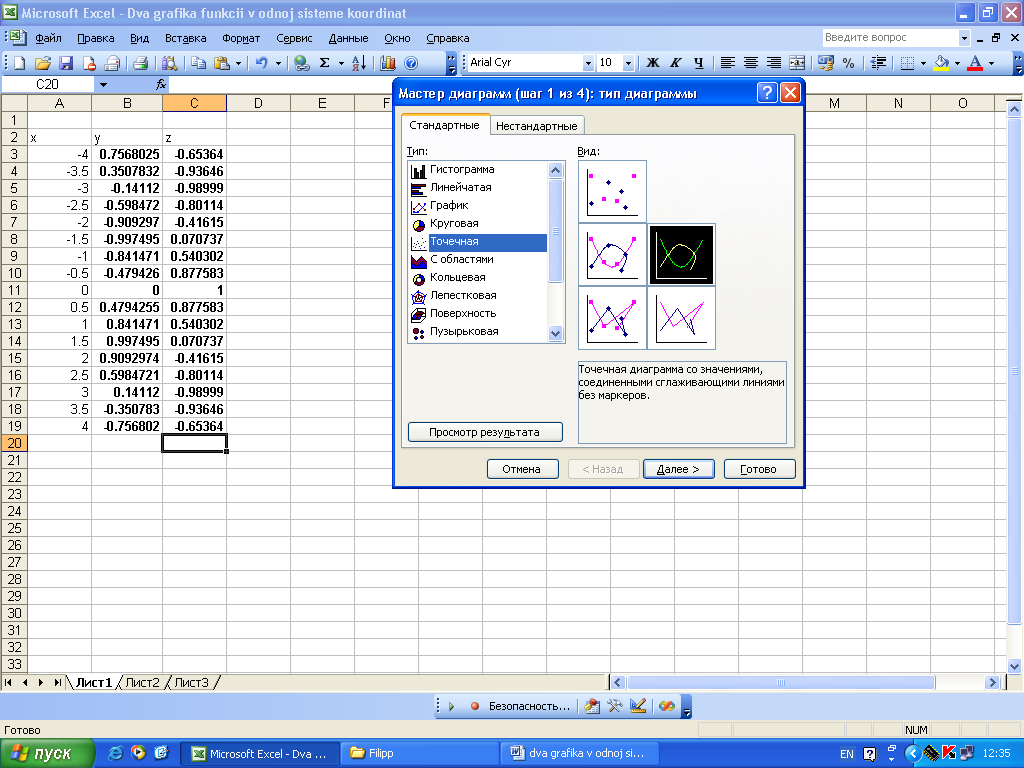This screenshot has width=1024, height=768.
Task: Choose straight lines without markers subtype
Action: coord(681,318)
